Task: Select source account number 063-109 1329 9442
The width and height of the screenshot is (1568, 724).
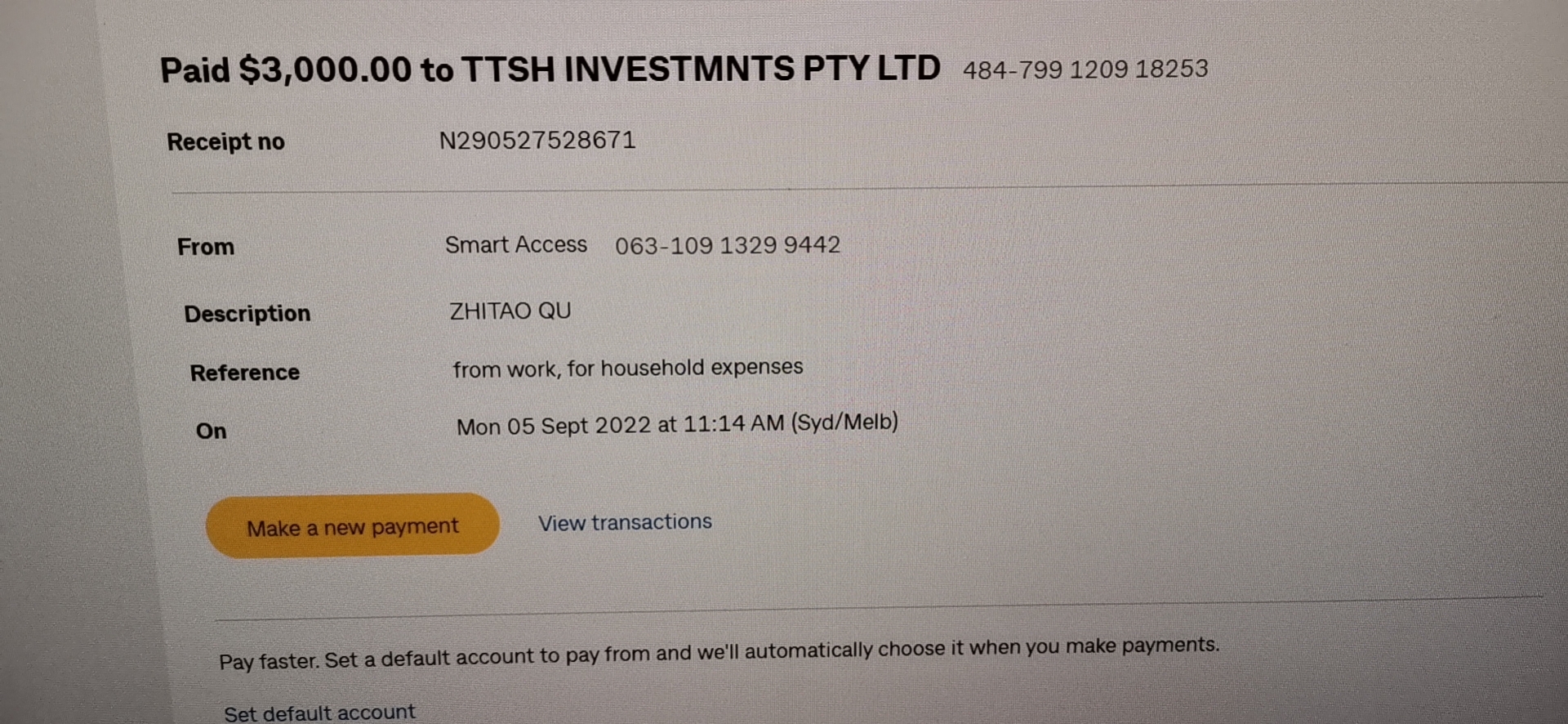Action: tap(728, 245)
